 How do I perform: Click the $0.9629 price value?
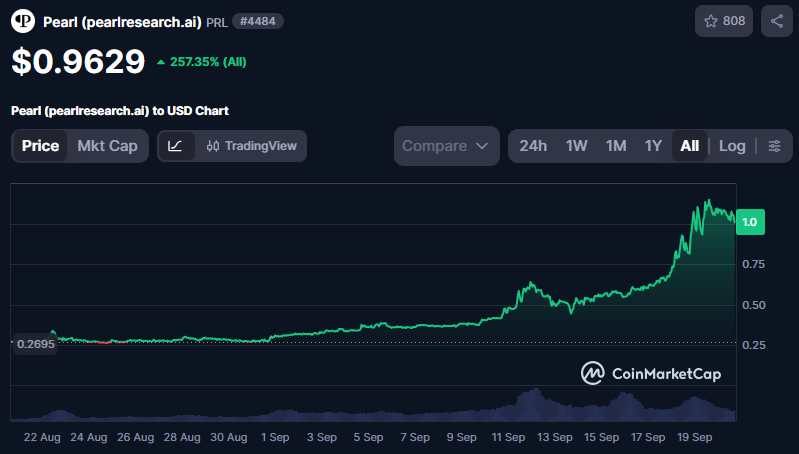point(78,62)
